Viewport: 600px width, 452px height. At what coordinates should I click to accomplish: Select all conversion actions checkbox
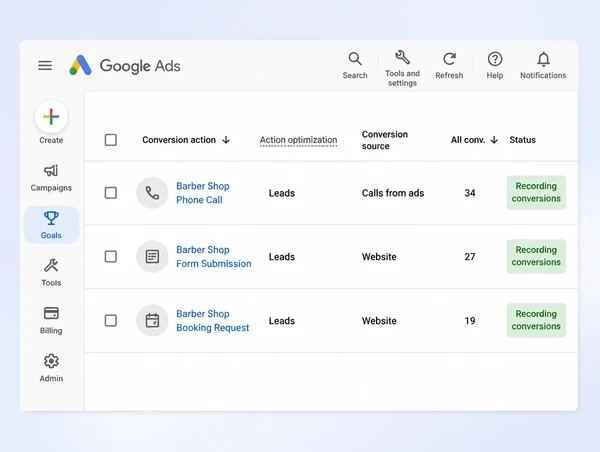(111, 140)
